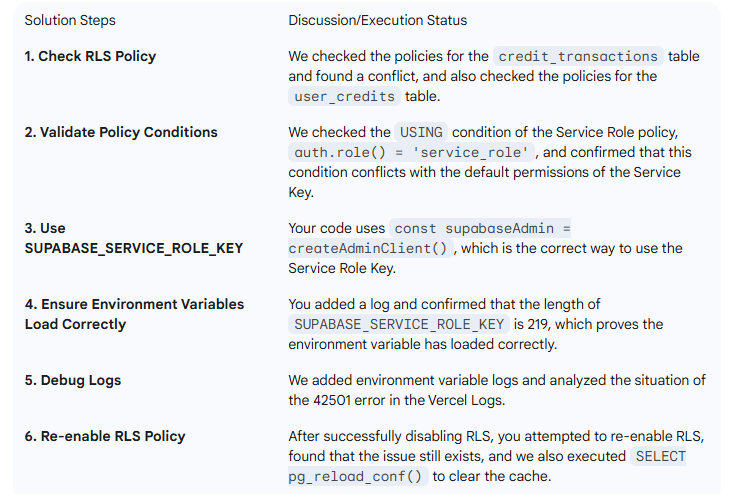This screenshot has width=740, height=498.
Task: Select the "1. Check RLS Policy" step title
Action: click(90, 56)
